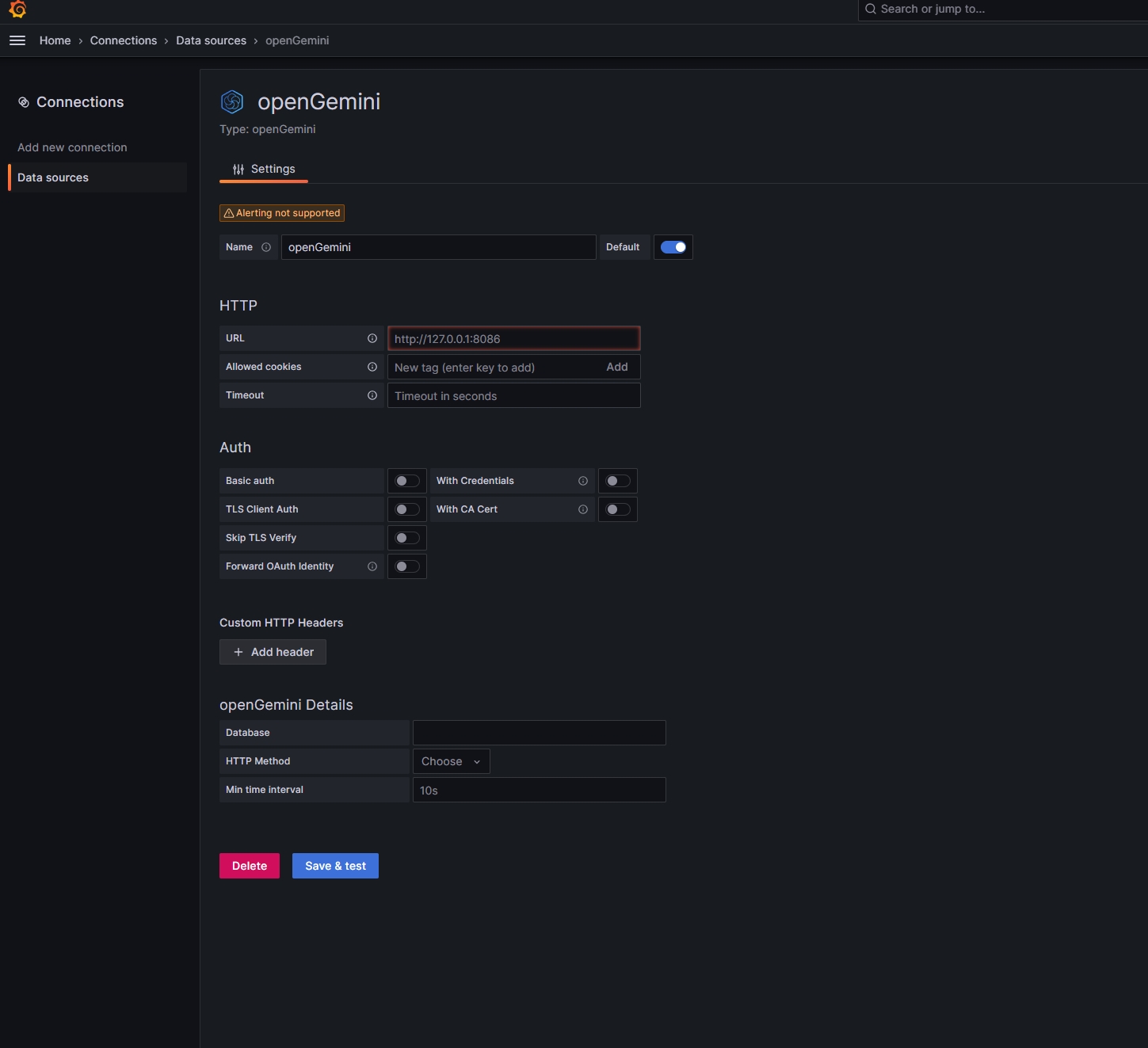1148x1048 pixels.
Task: Click the openGemini data source logo icon
Action: point(232,101)
